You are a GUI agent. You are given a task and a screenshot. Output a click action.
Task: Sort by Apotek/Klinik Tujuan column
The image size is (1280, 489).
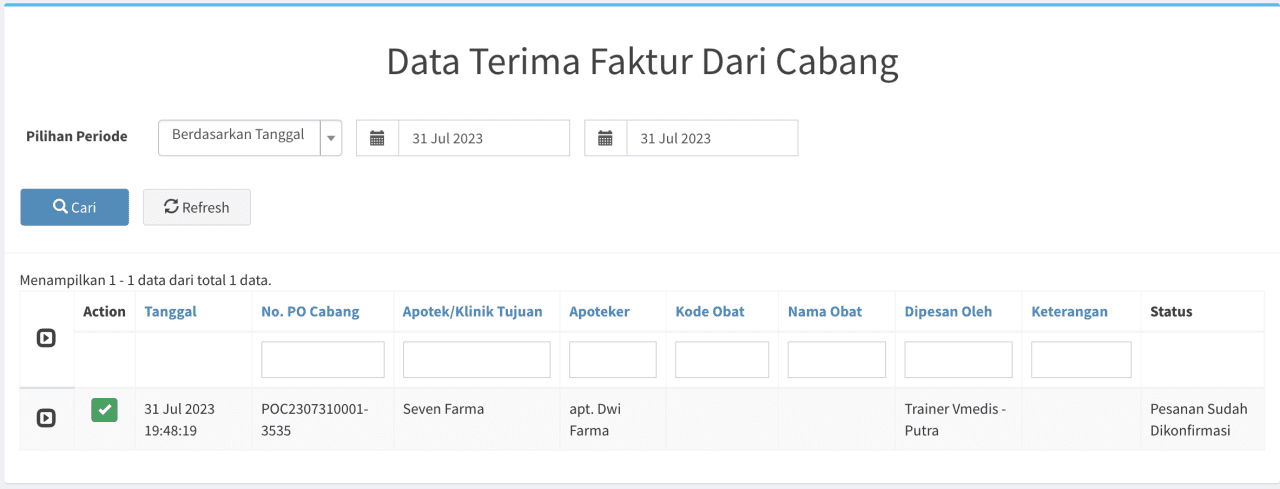click(x=473, y=311)
